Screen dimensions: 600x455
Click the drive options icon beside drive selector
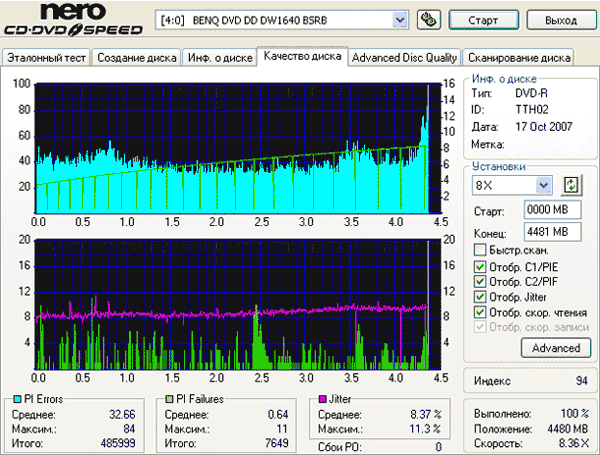[x=429, y=20]
